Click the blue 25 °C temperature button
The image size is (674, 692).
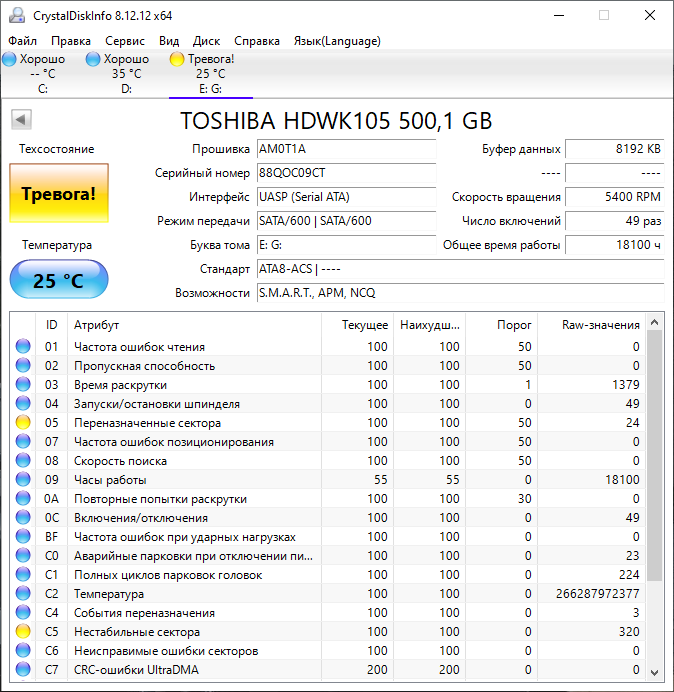pos(59,279)
